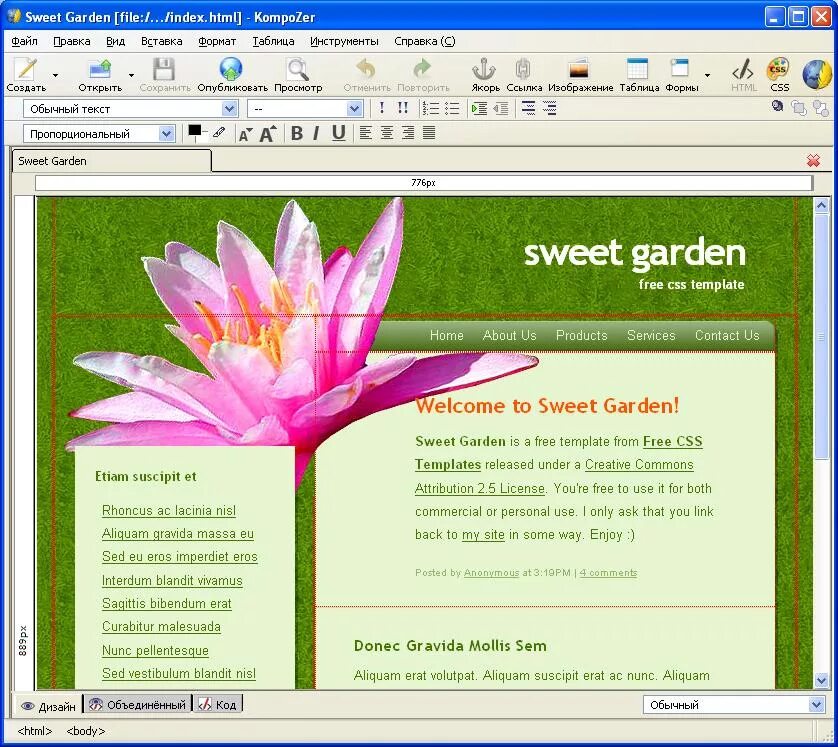
Task: Click the vertical scrollbar down arrow
Action: [821, 680]
